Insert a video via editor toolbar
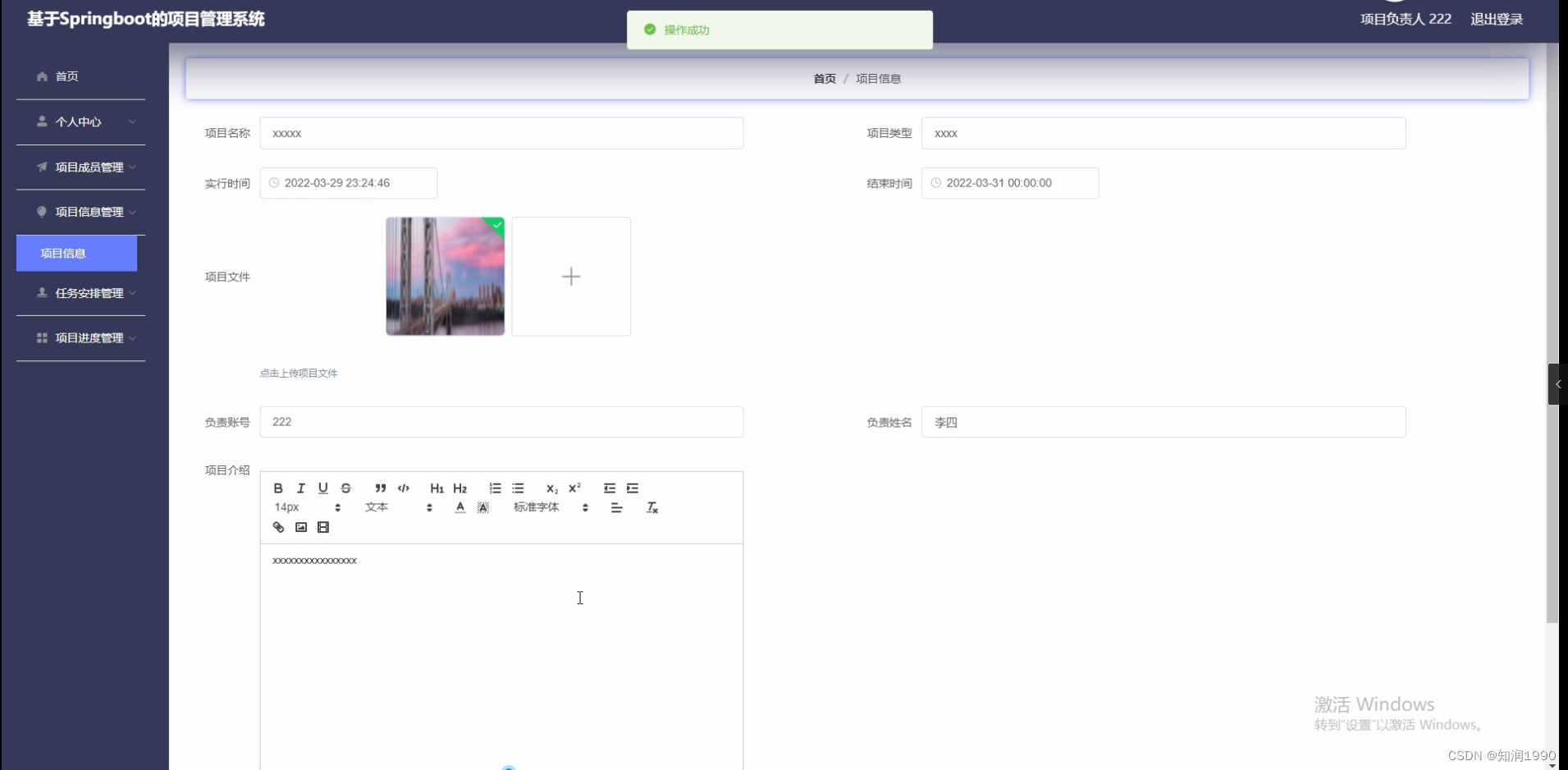The width and height of the screenshot is (1568, 770). (323, 526)
